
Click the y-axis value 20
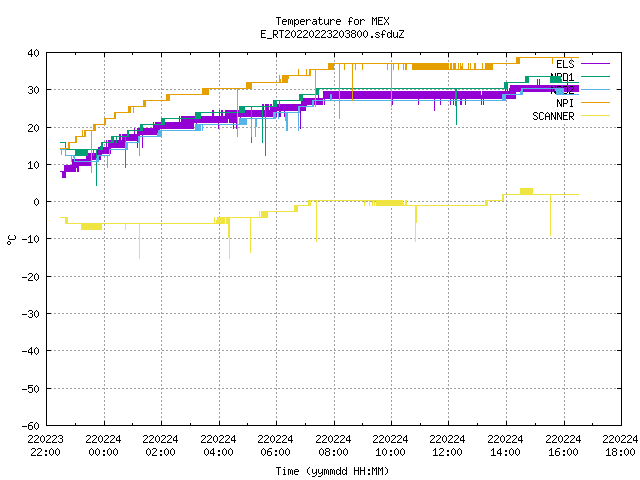pos(33,128)
